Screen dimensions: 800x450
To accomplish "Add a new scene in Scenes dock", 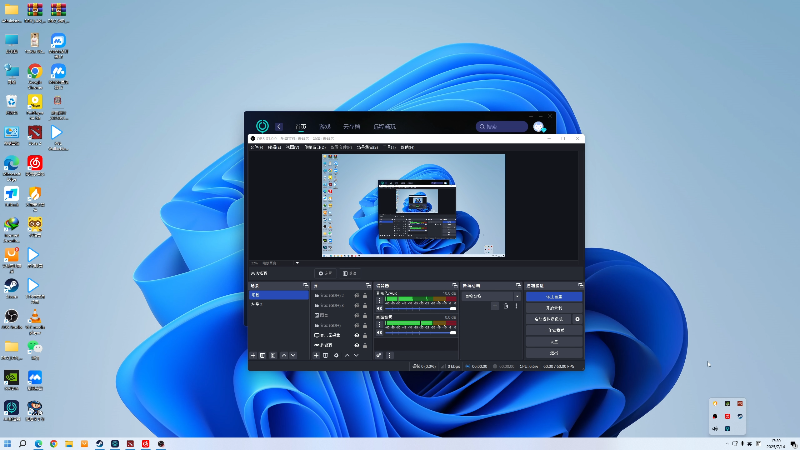I will [x=253, y=356].
